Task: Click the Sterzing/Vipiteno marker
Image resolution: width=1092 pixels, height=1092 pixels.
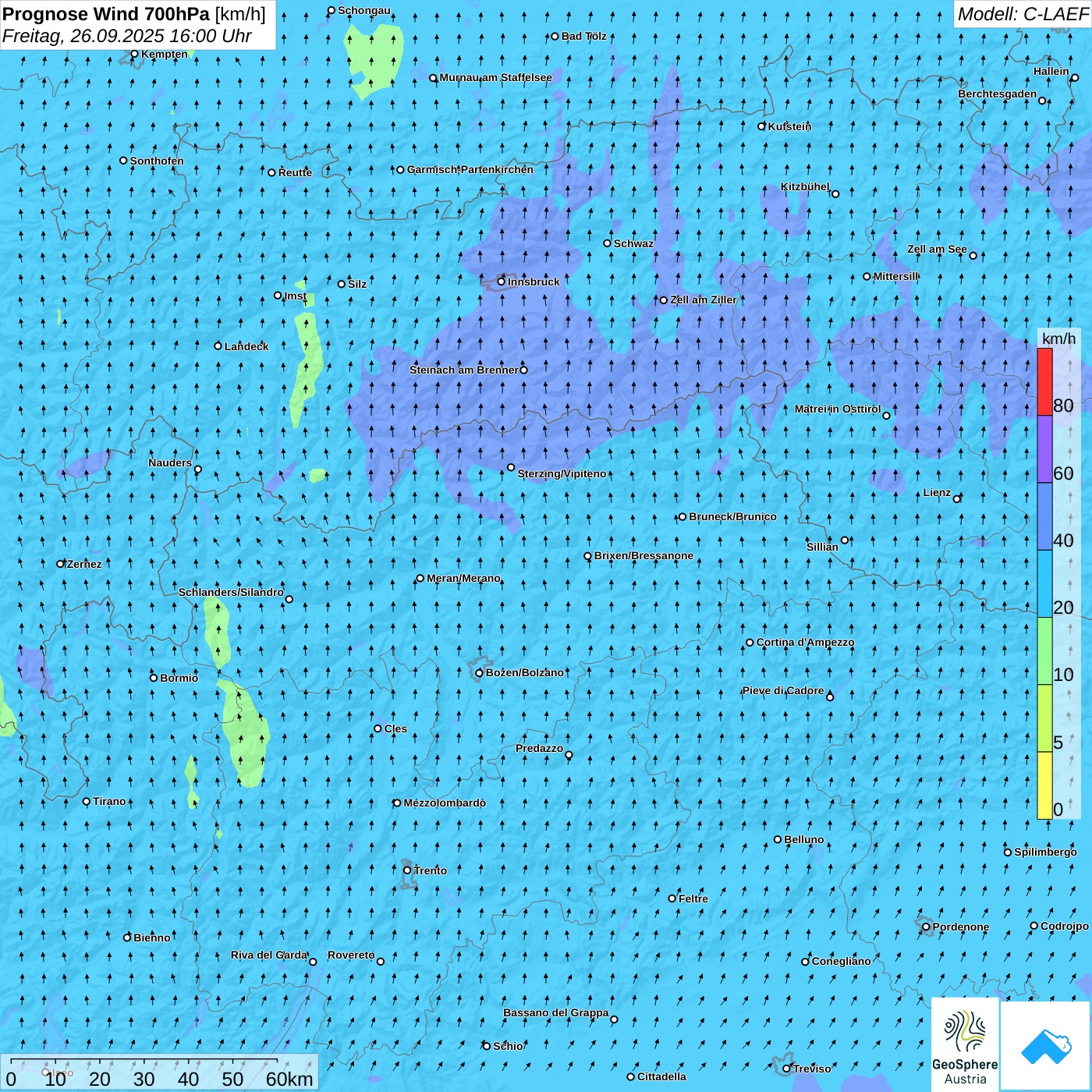Action: [x=511, y=467]
